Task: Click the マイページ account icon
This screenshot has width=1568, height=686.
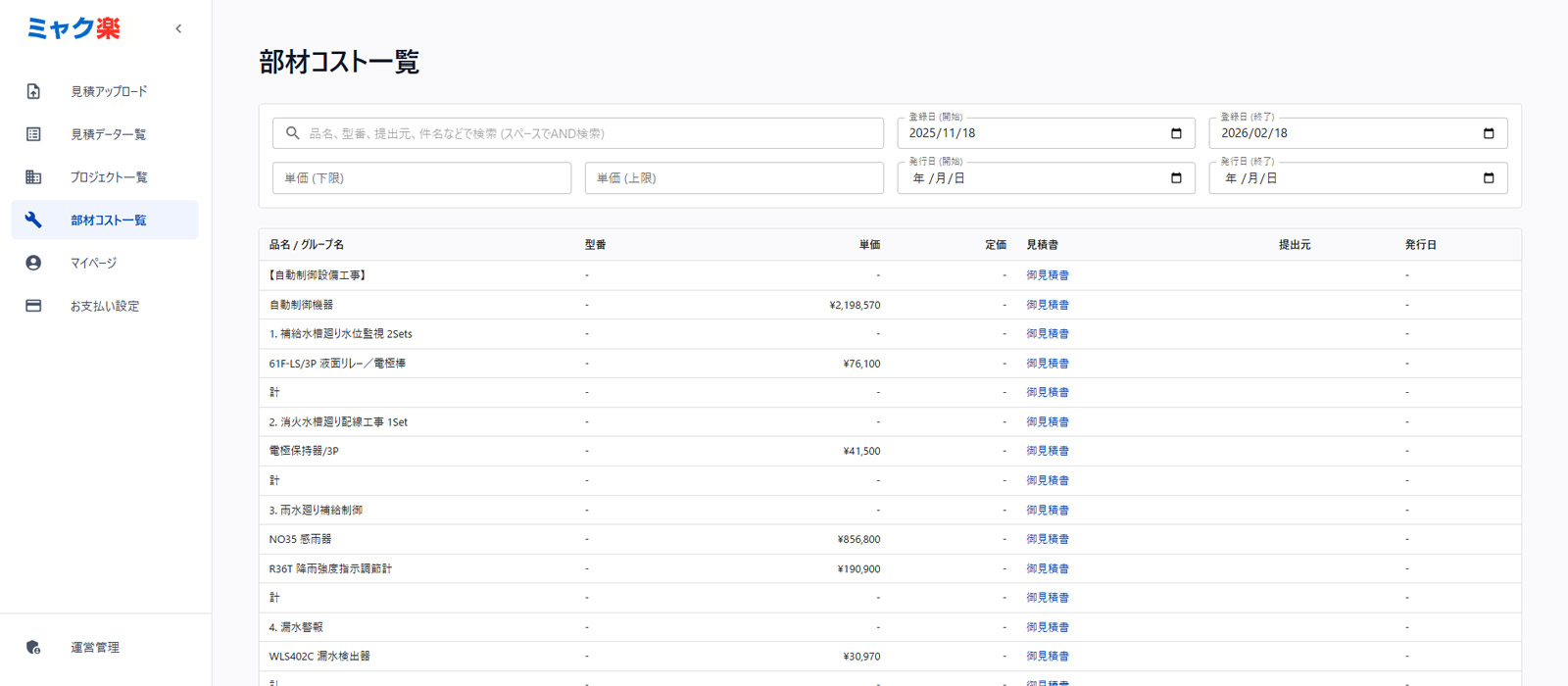Action: click(33, 263)
